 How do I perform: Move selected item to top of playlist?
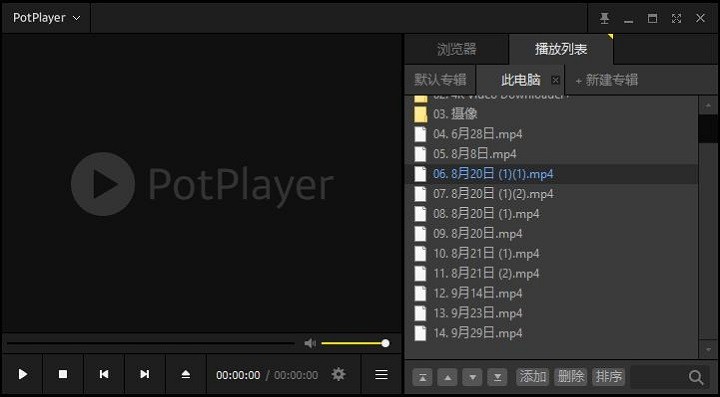tap(422, 377)
